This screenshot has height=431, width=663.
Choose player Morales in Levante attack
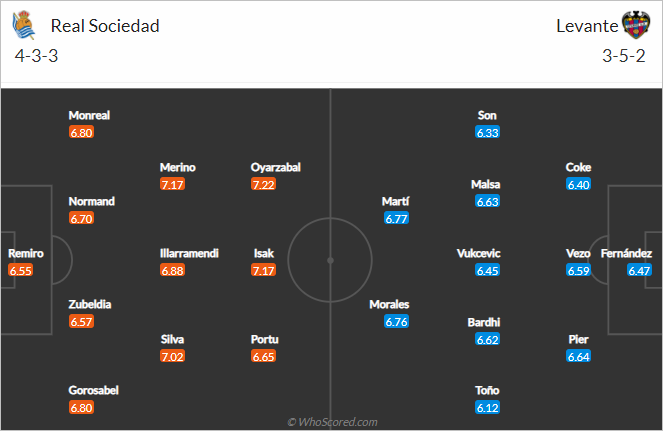tap(389, 305)
